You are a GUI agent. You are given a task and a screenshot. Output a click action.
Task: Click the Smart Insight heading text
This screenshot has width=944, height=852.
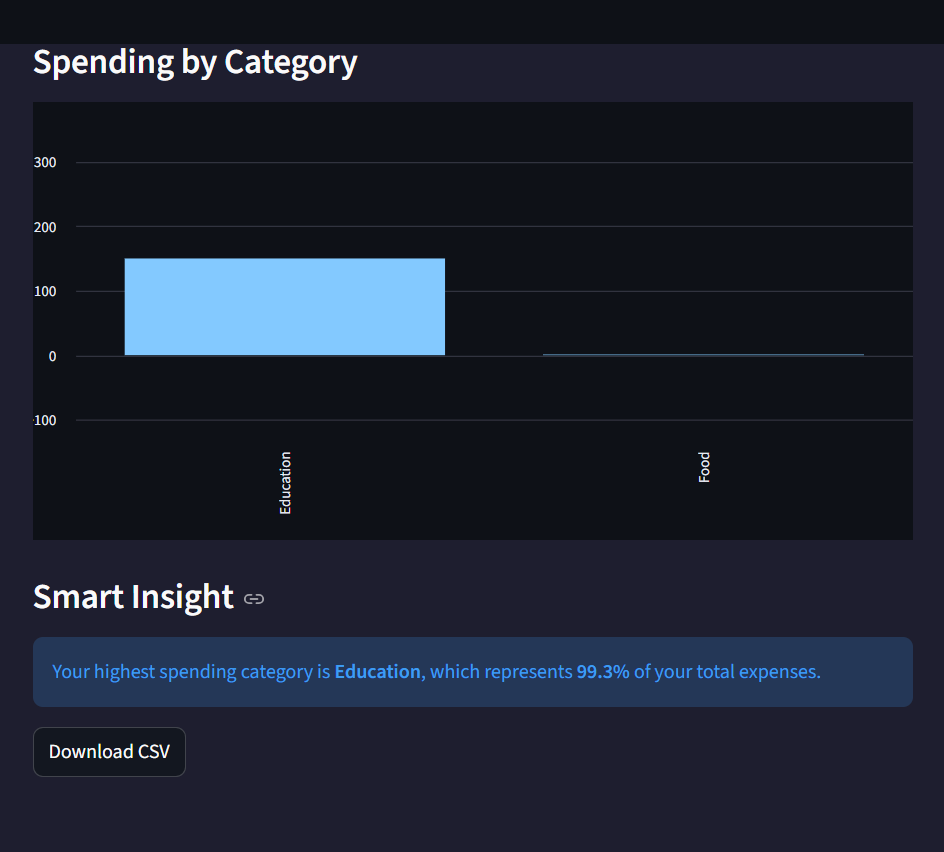133,597
